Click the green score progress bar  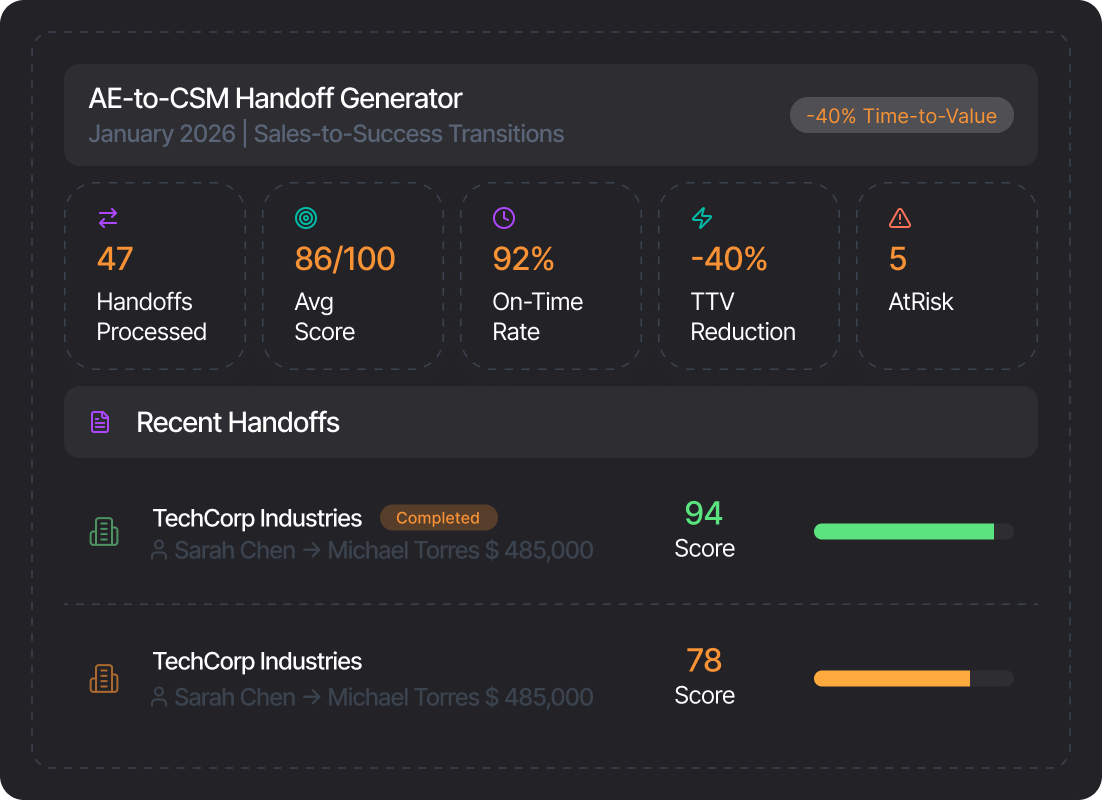(x=914, y=531)
